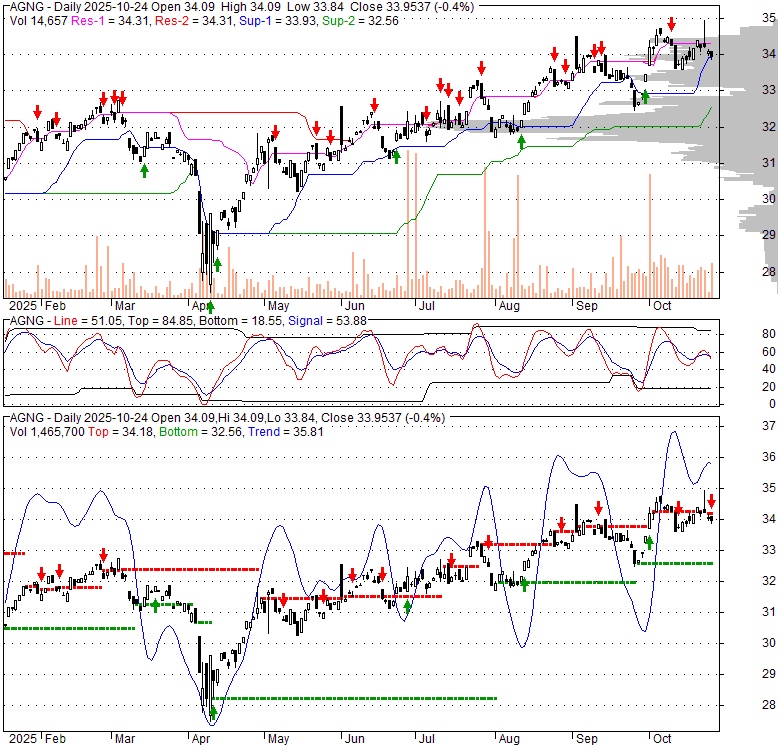780x745 pixels.
Task: Click the 2025 label on bottom chart axis
Action: [23, 739]
